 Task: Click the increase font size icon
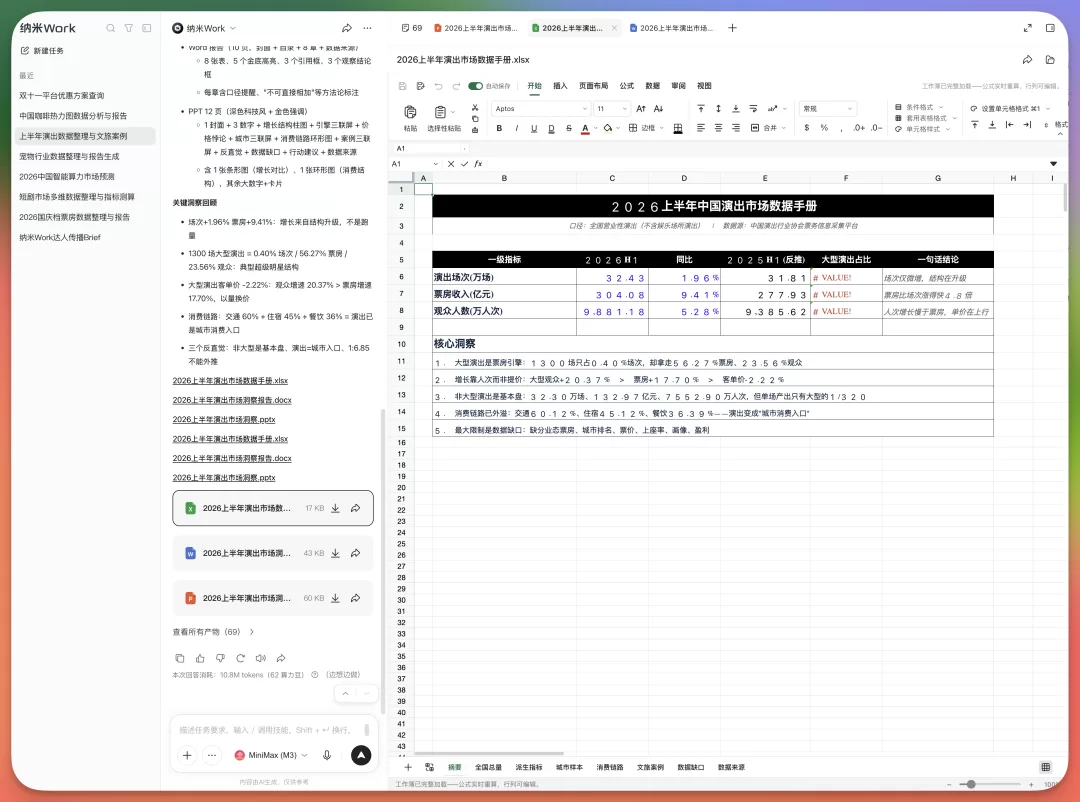(641, 109)
